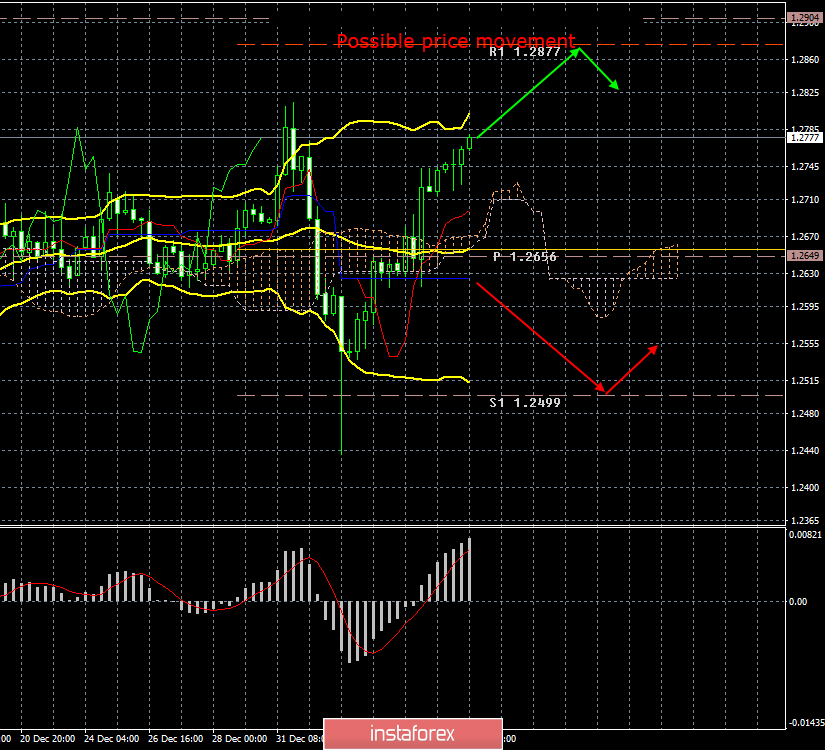Click the 1.2860 price axis value

[805, 60]
